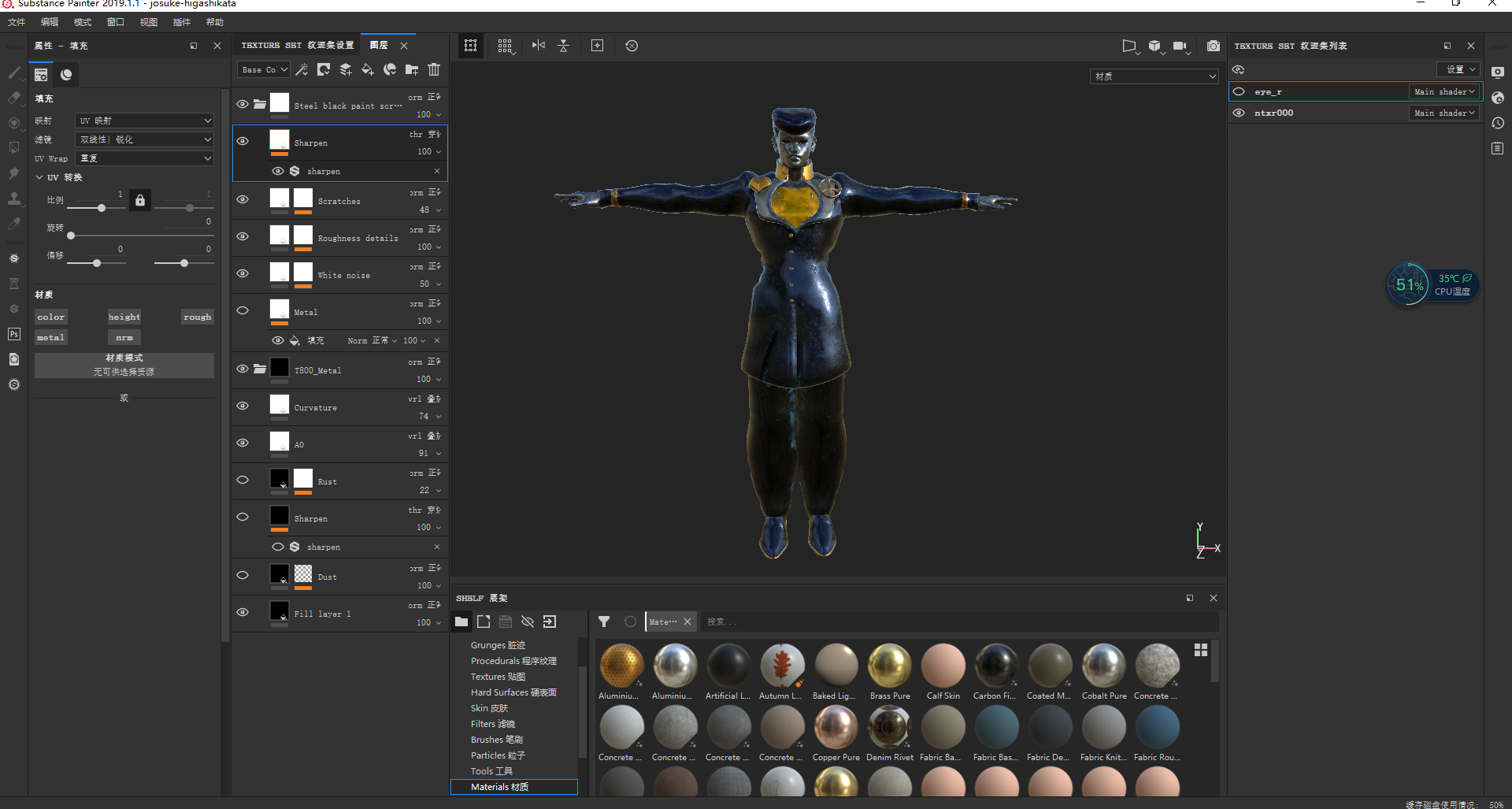Show the Metal layer
1512x809 pixels.
point(243,310)
